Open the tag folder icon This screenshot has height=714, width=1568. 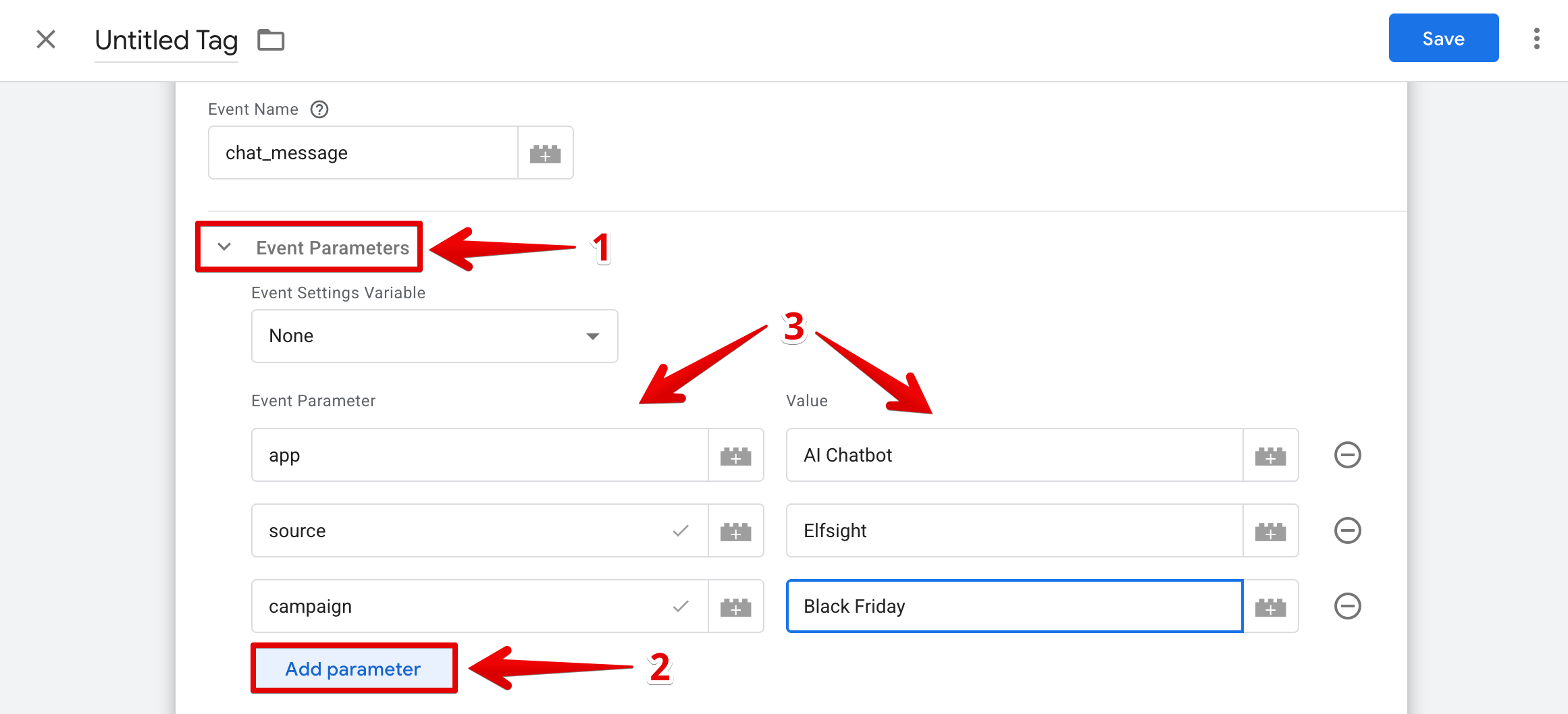coord(271,40)
